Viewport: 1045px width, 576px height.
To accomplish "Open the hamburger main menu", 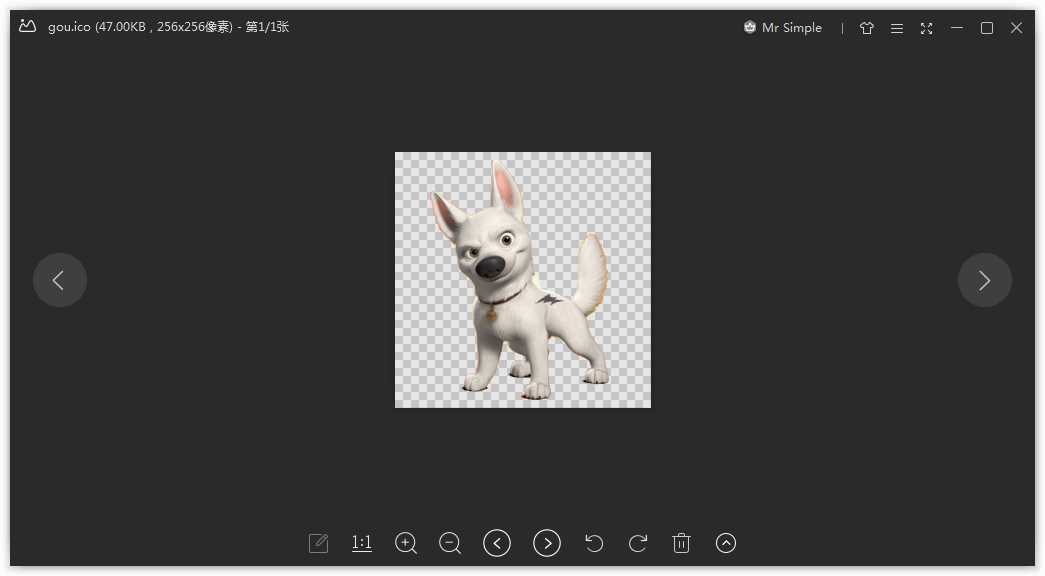I will [x=897, y=28].
